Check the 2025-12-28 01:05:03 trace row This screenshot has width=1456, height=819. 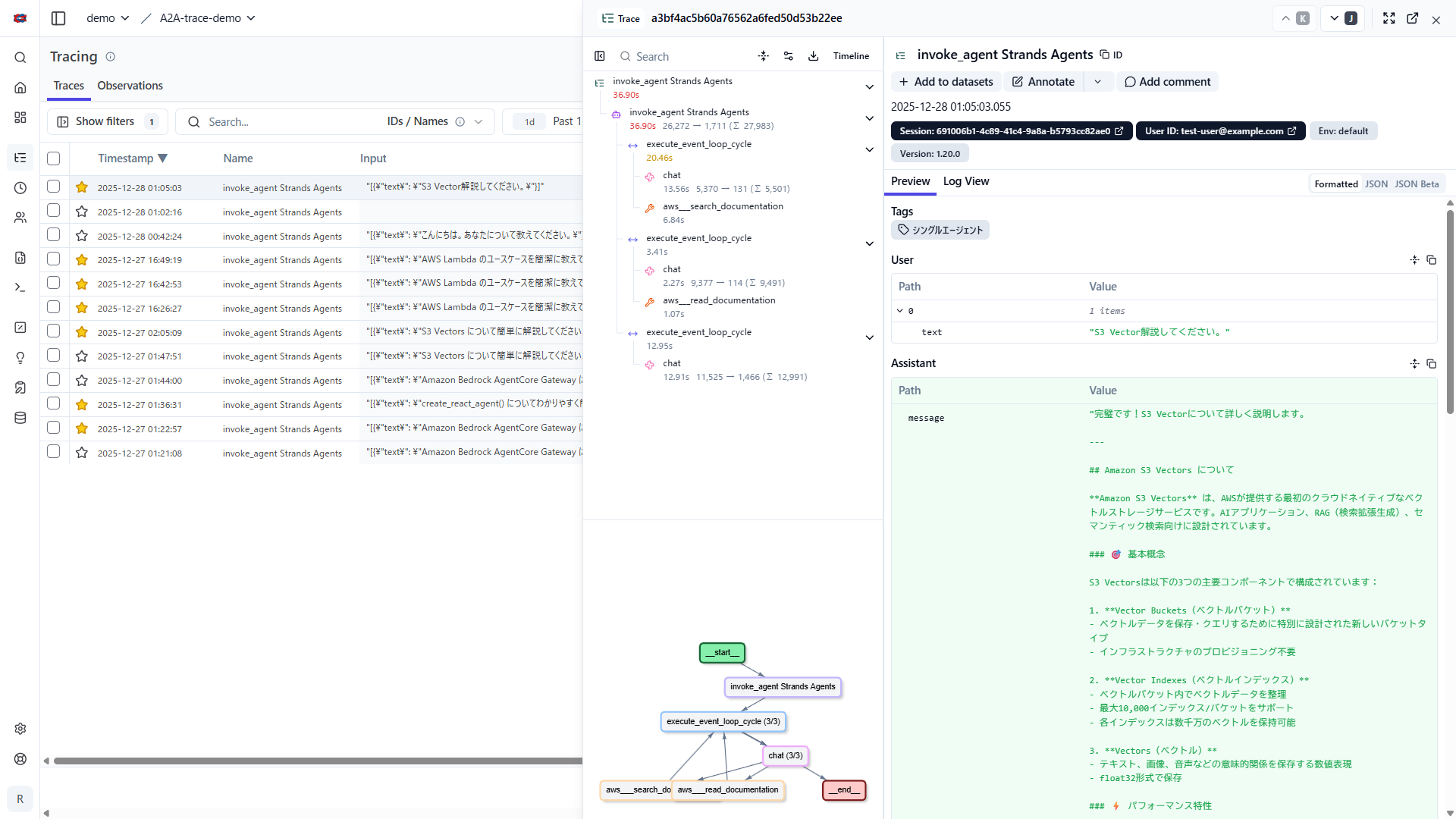(53, 187)
